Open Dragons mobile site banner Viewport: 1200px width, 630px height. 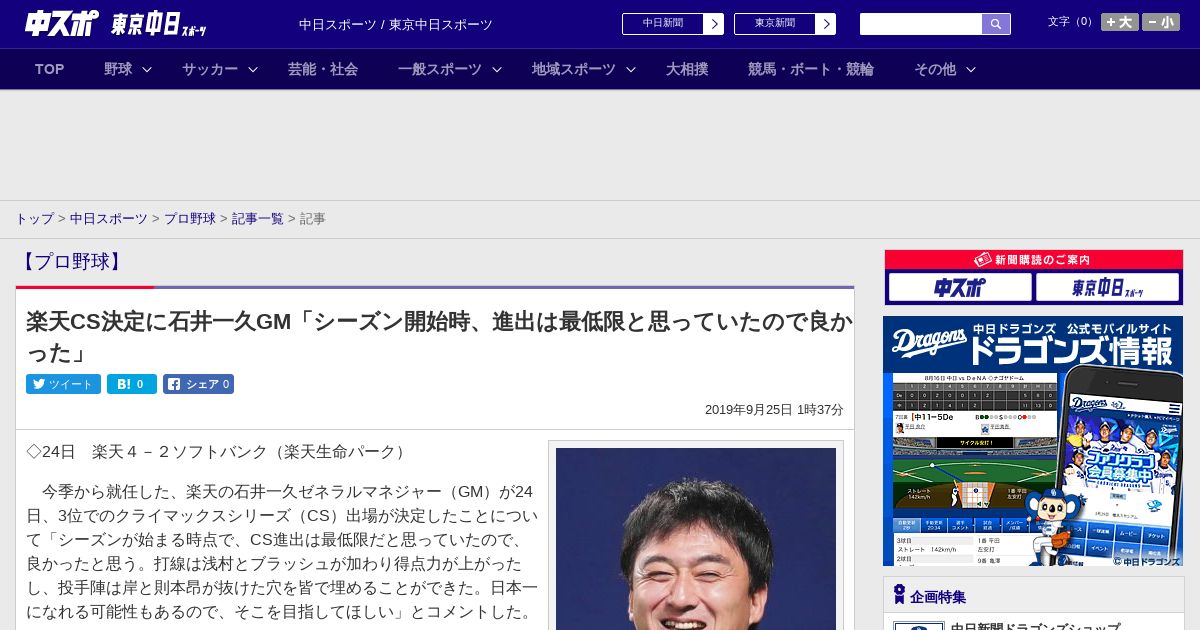point(1033,441)
